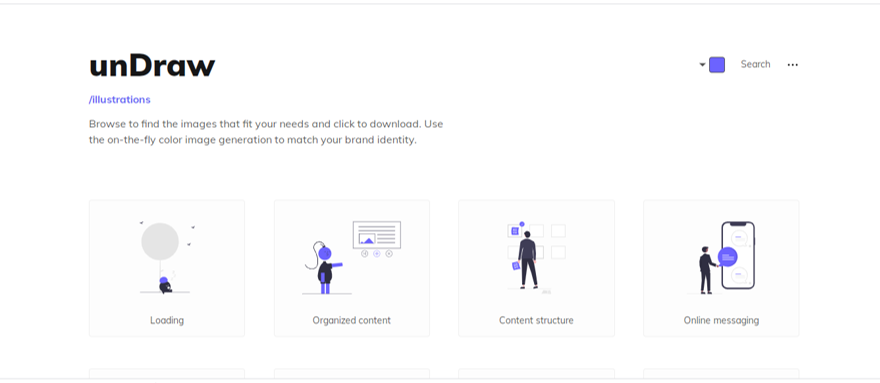Click the 'Browse to find the images' description
This screenshot has width=880, height=383.
(266, 131)
